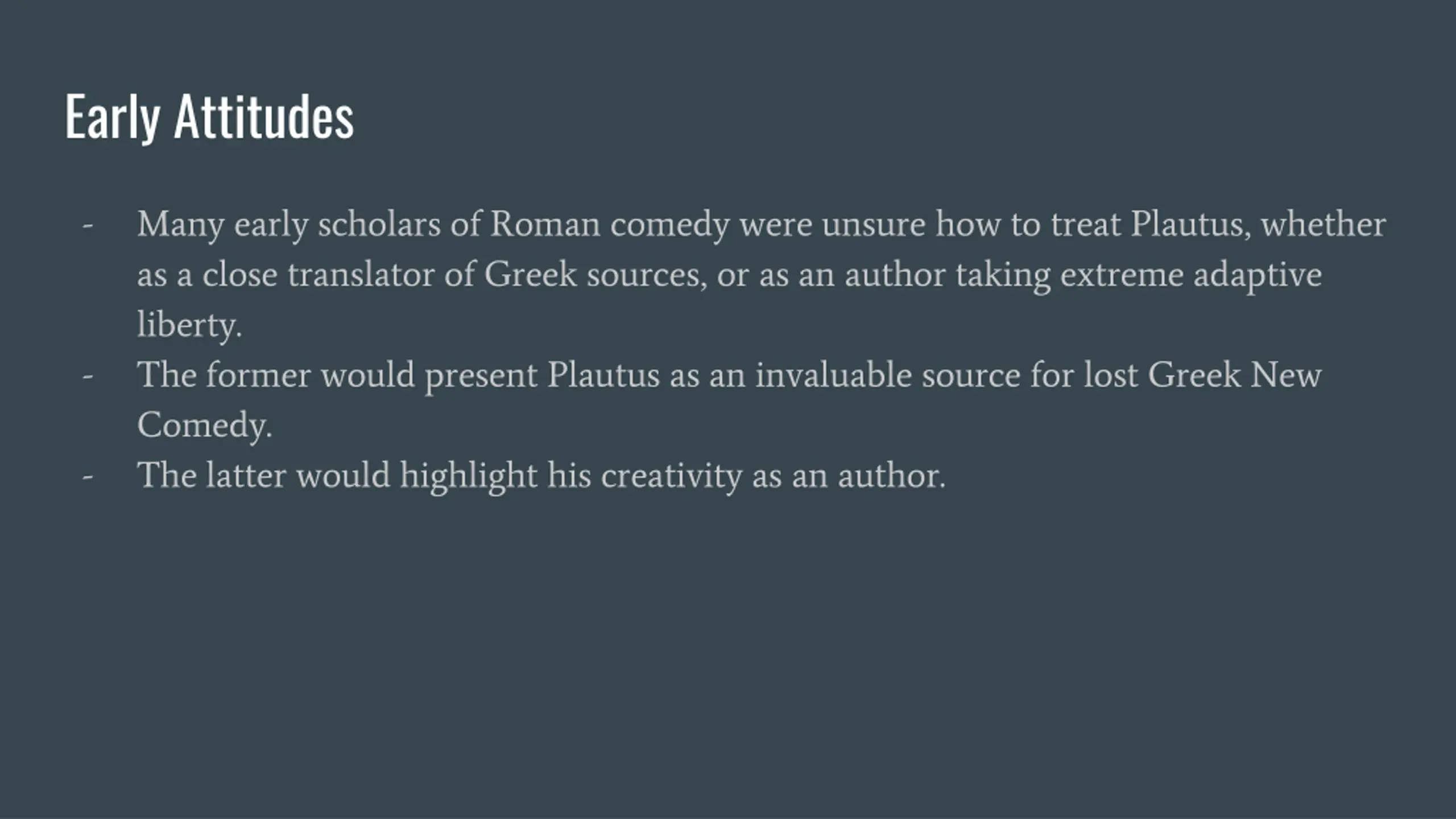Click the word 'liberty.' in the first bullet
1456x819 pixels.
point(189,325)
